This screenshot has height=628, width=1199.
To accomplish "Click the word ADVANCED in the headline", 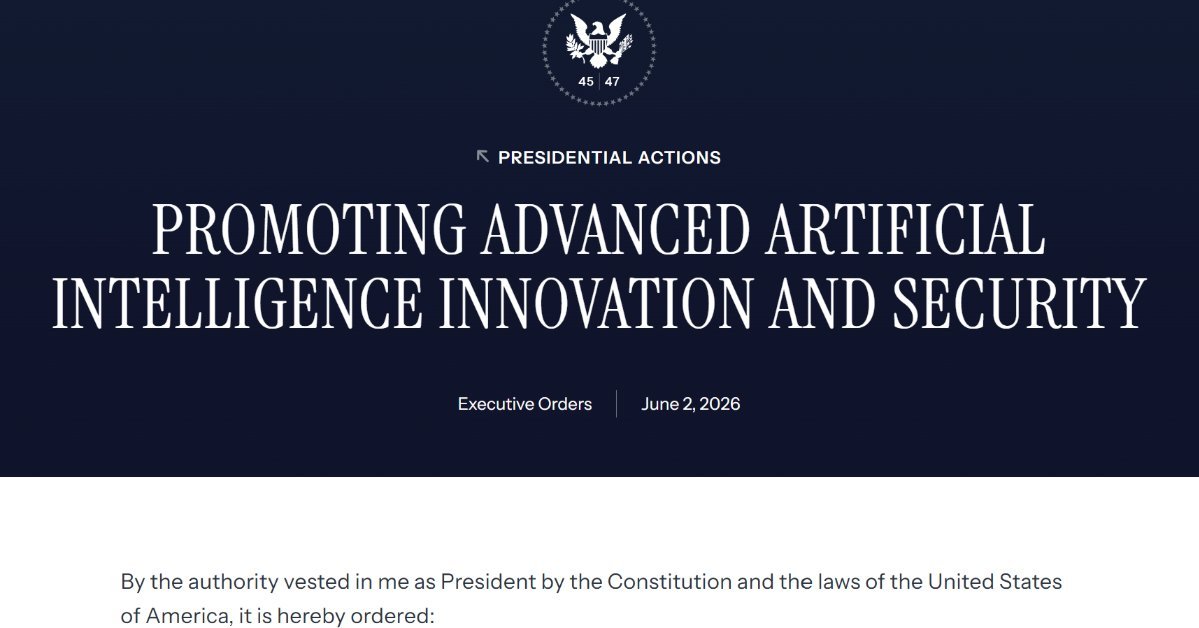I will click(x=616, y=230).
